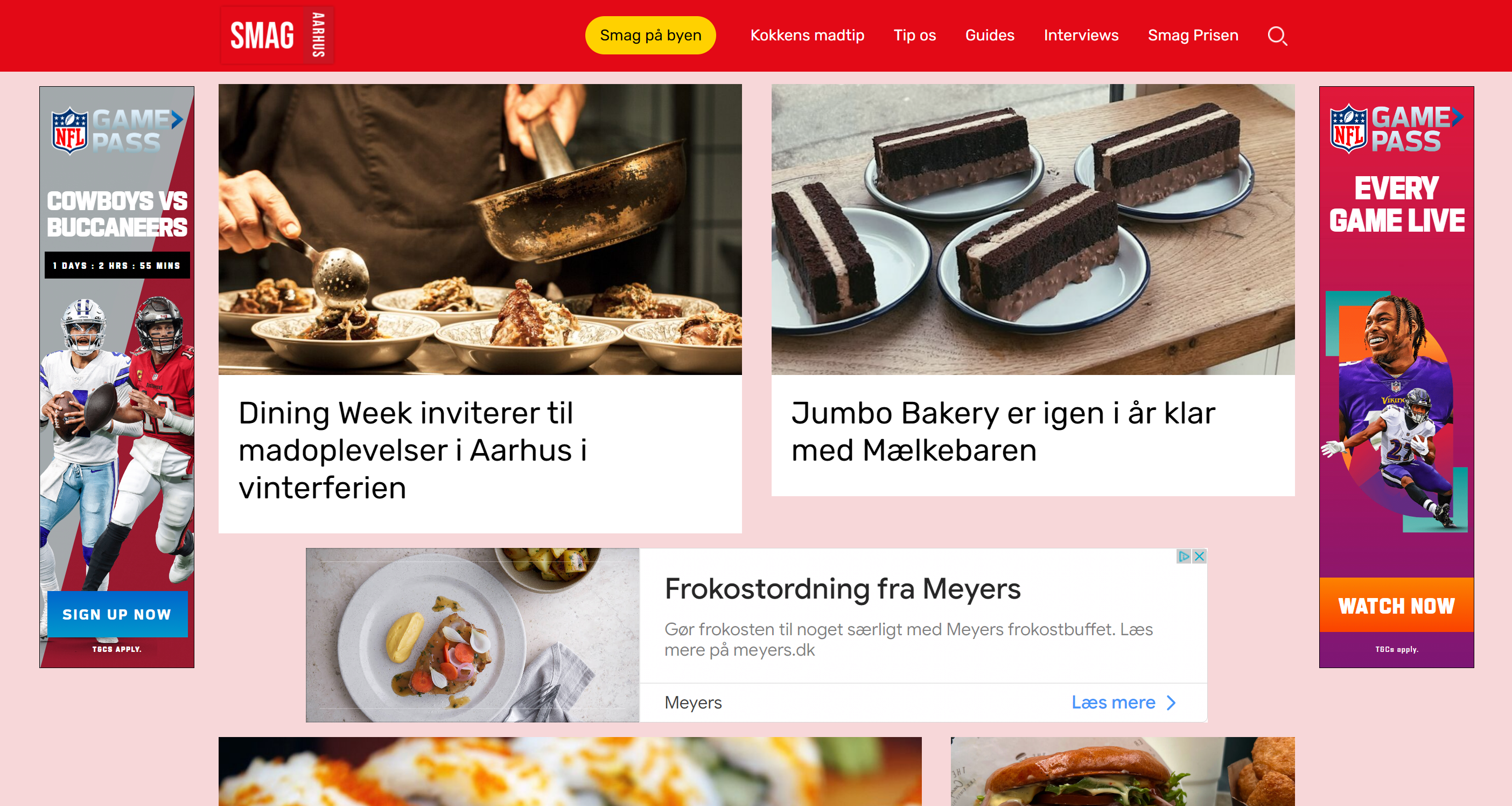1512x806 pixels.
Task: Open the Jumbo Bakery Mælkebaren headline
Action: (x=1003, y=432)
